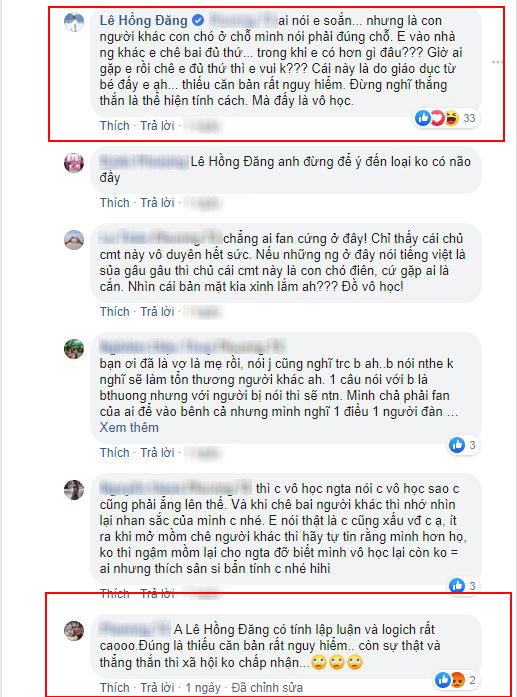Viewport: 517px width, 697px height.
Task: Click the like reaction icon showing 3 on 'bạn ơi' comment
Action: (463, 445)
